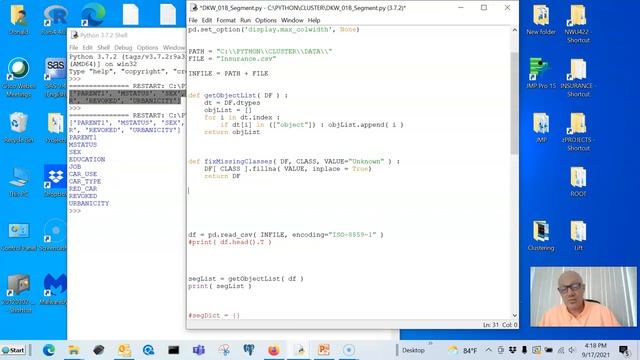640x360 pixels.
Task: Open Firefox from the taskbar
Action: coord(273,350)
